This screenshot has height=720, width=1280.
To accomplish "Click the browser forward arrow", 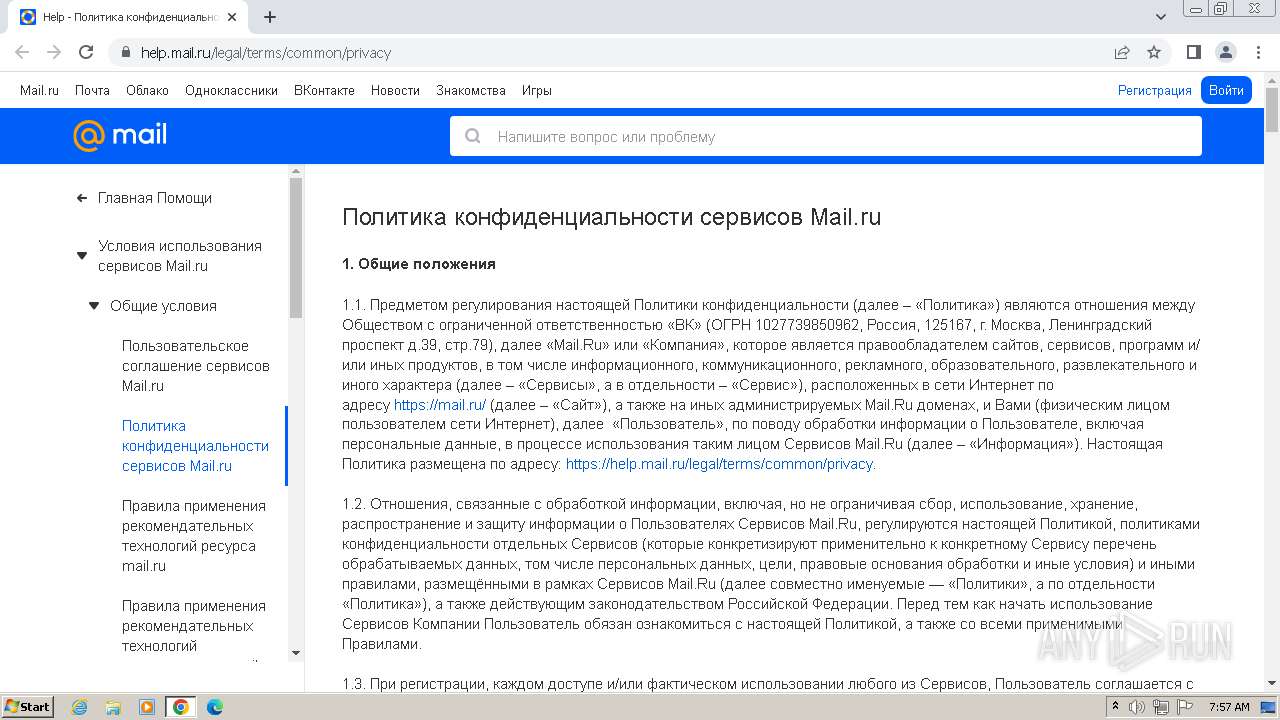I will coord(54,52).
